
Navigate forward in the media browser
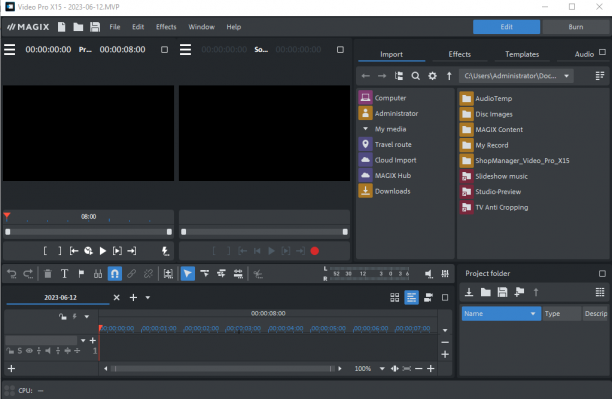coord(382,76)
